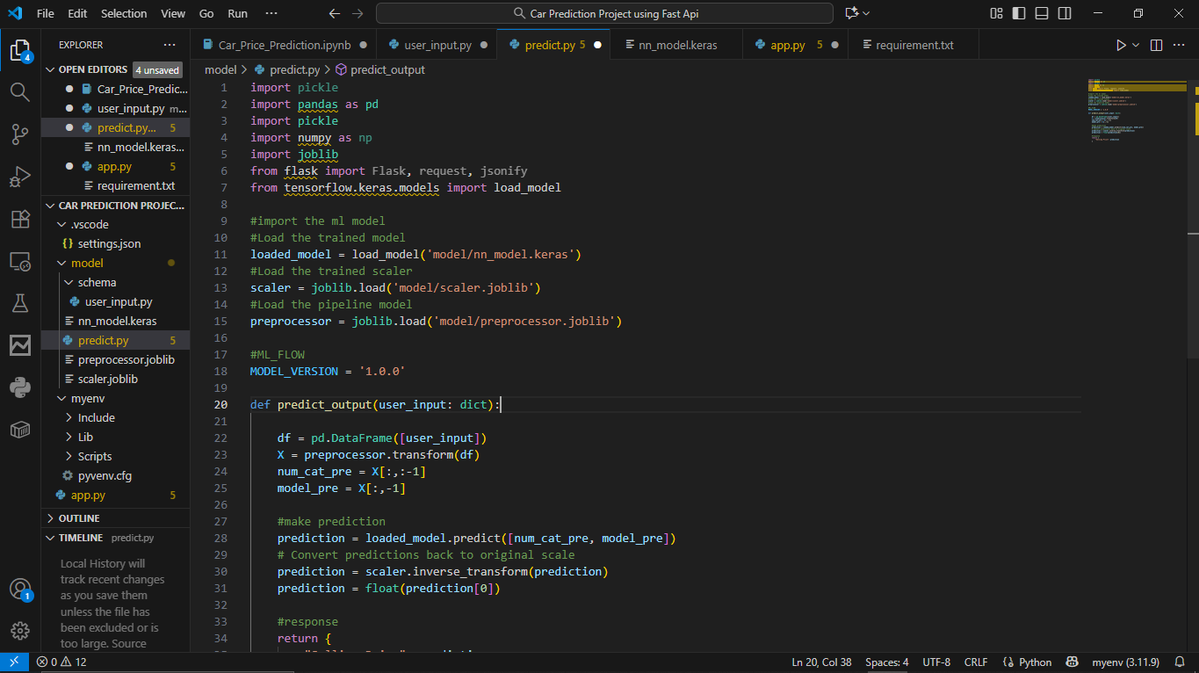
Task: Go forward with navigation arrow
Action: (x=358, y=14)
